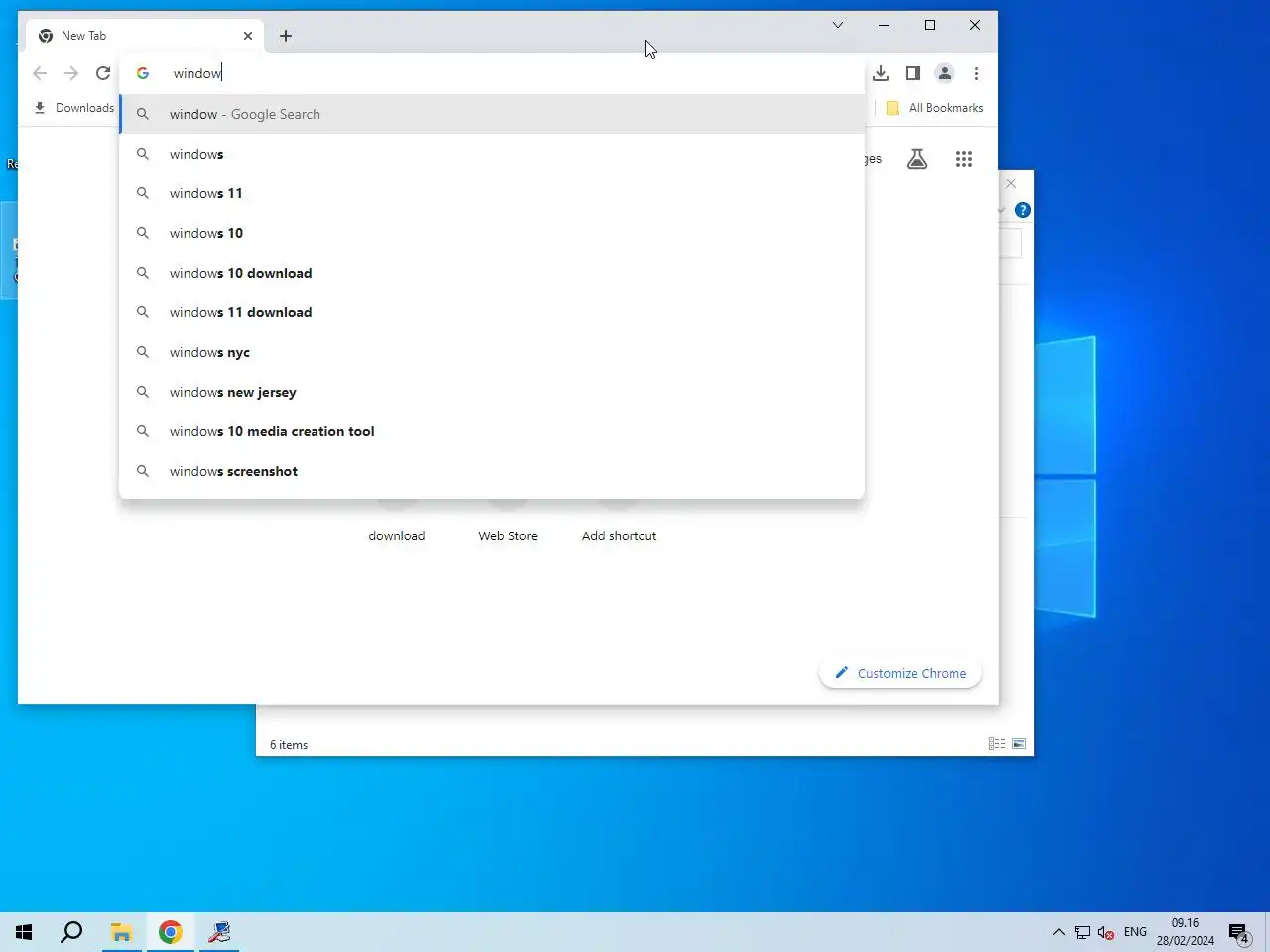Choose 'windows 10 media creation tool' suggestion
The image size is (1270, 952).
click(x=492, y=431)
